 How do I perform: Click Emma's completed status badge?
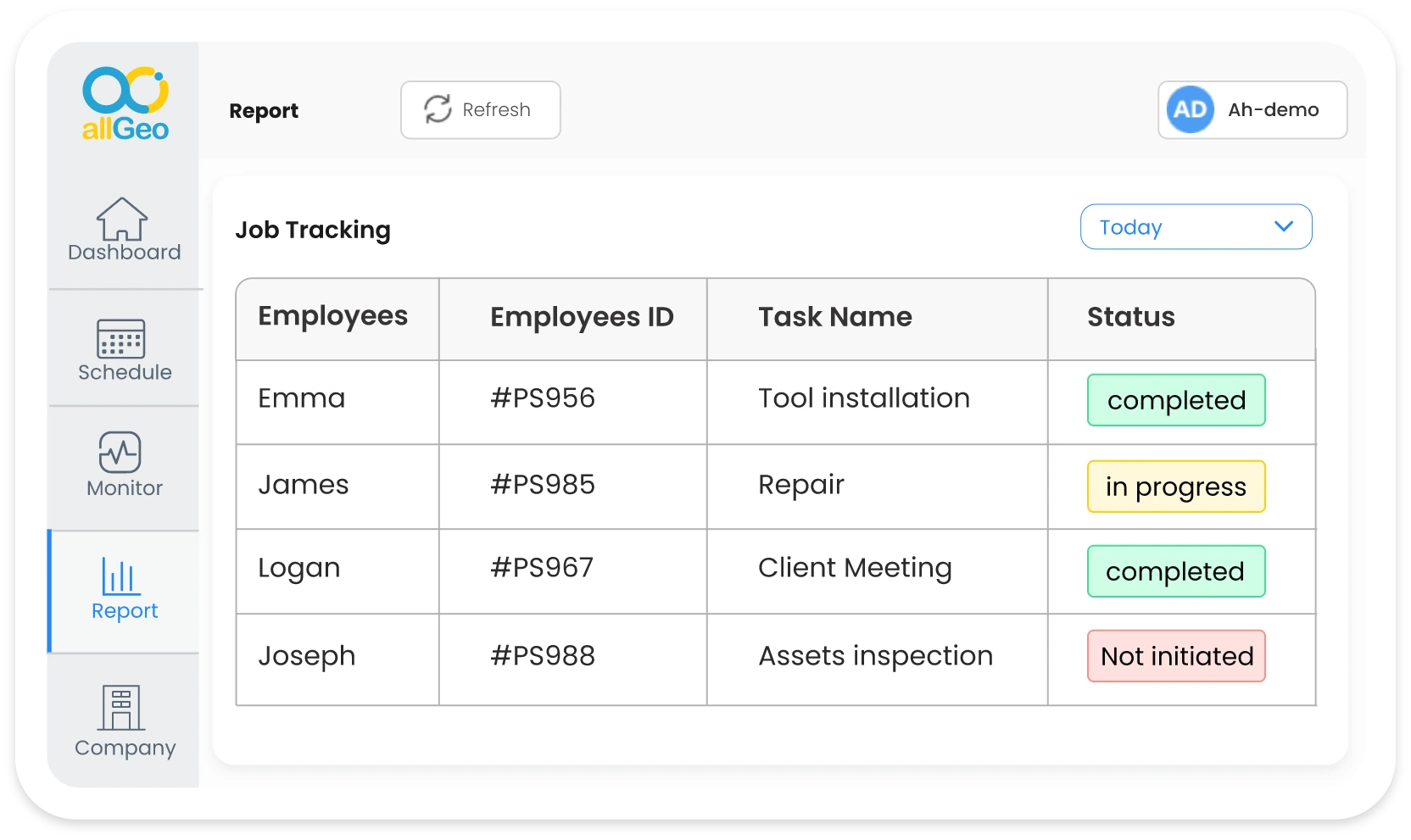pos(1176,400)
